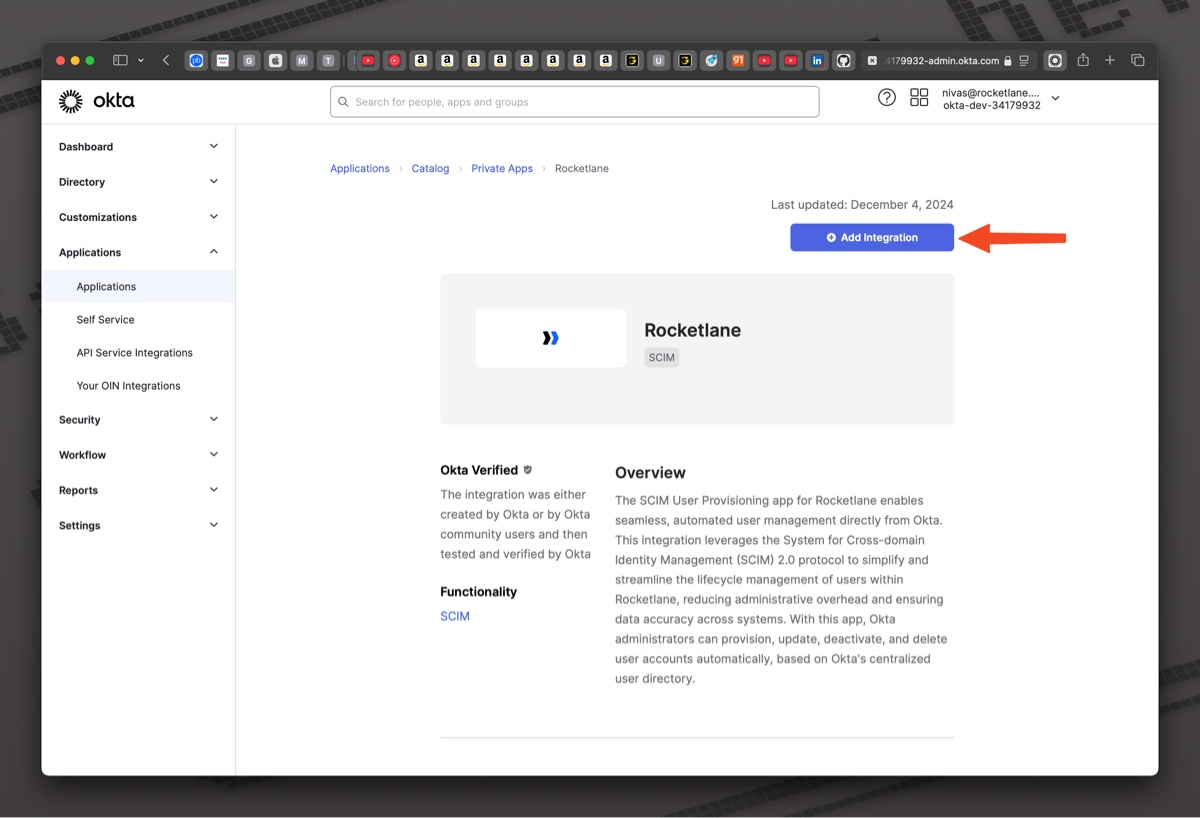Open the help question mark icon
This screenshot has height=818, width=1200.
point(887,98)
